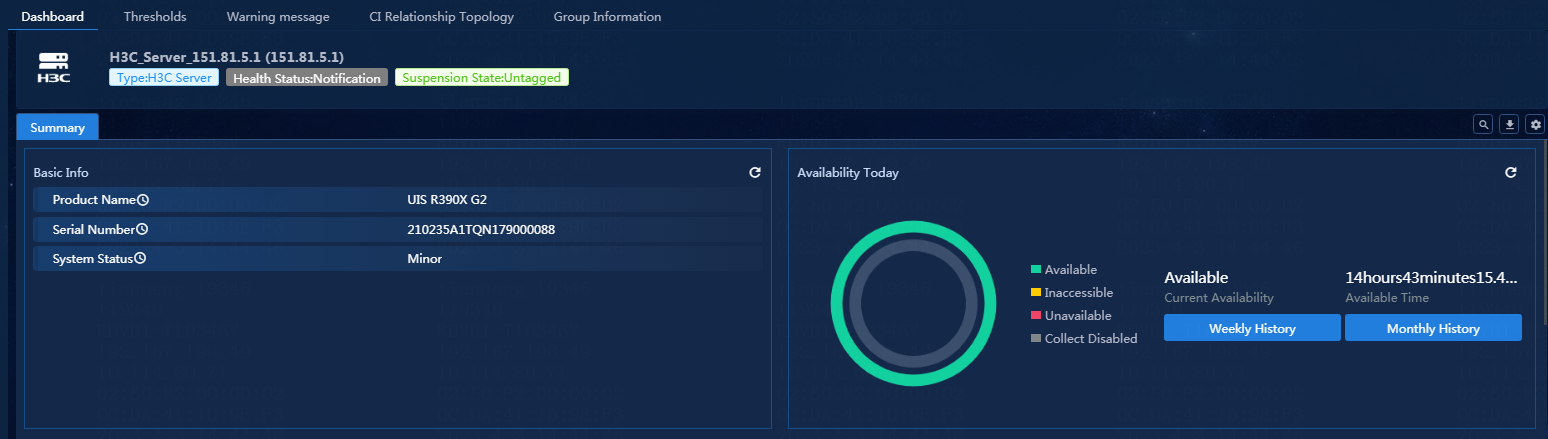Viewport: 1548px width, 439px height.
Task: Select the Dashboard tab
Action: pyautogui.click(x=53, y=17)
